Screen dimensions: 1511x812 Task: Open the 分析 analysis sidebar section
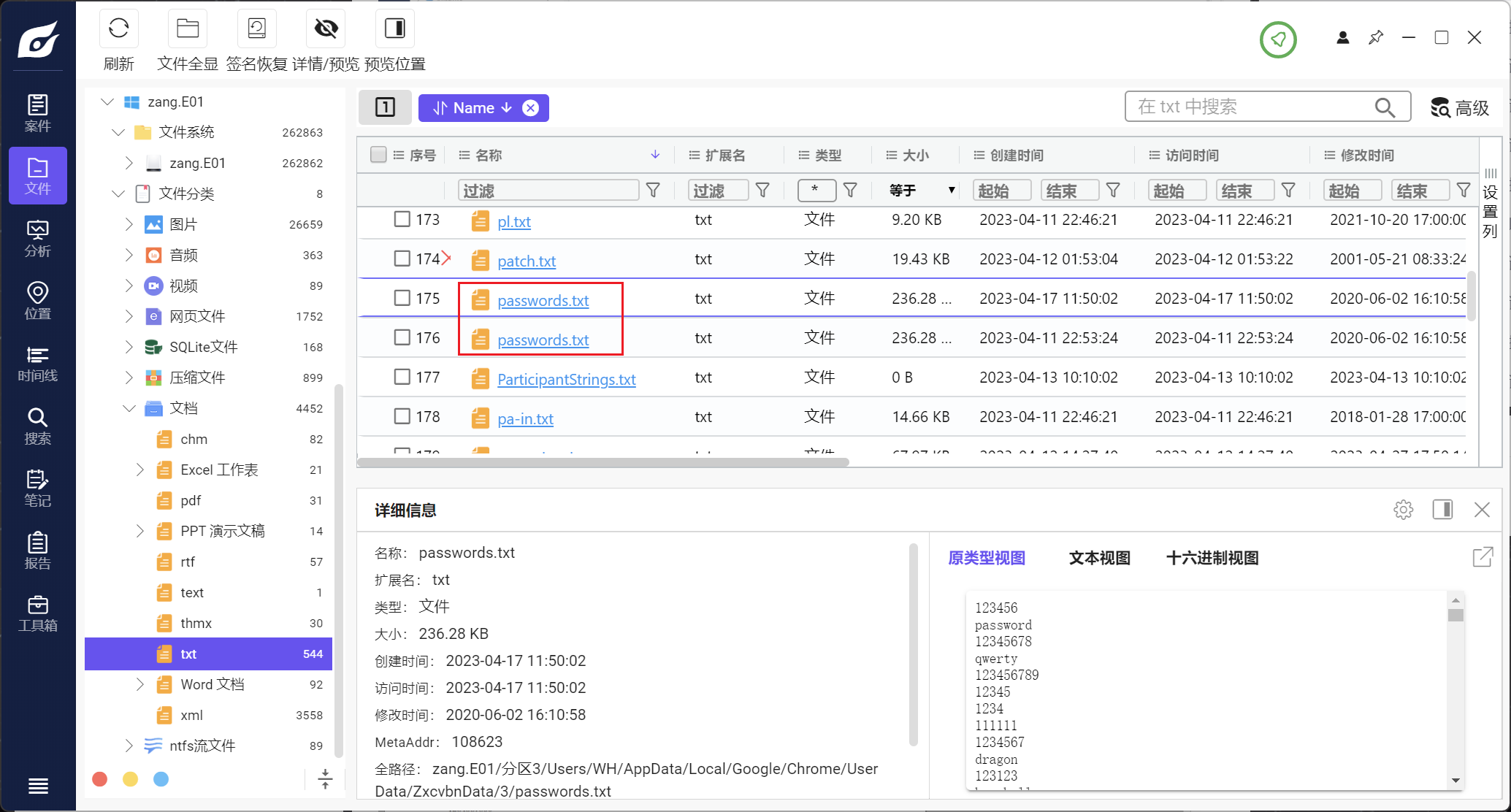[38, 238]
